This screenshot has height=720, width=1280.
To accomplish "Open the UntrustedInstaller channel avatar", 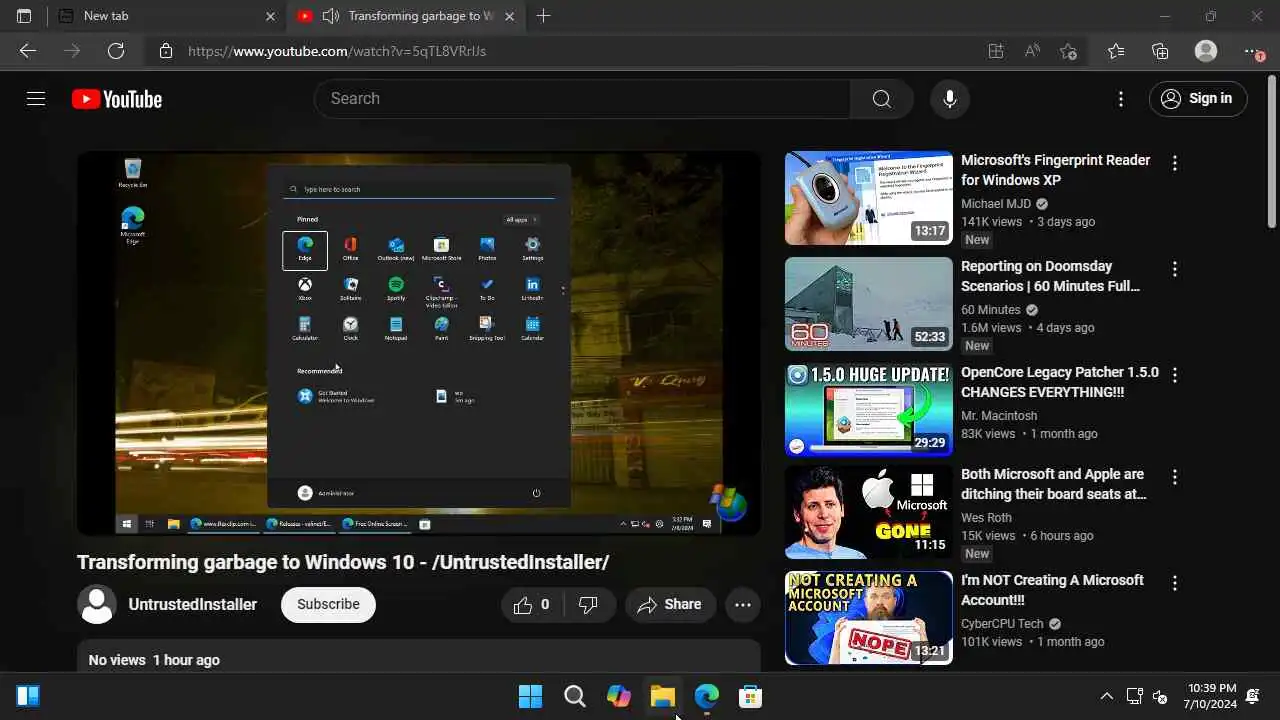I will (97, 604).
